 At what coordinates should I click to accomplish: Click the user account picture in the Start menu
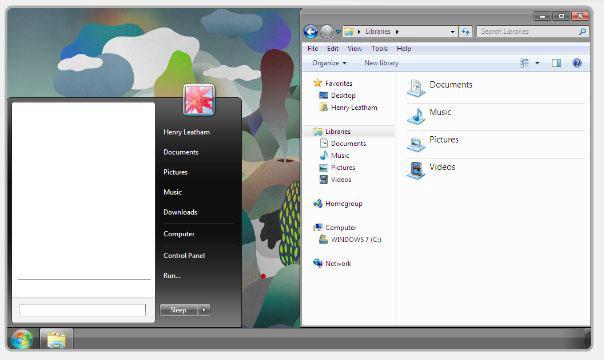tap(199, 100)
